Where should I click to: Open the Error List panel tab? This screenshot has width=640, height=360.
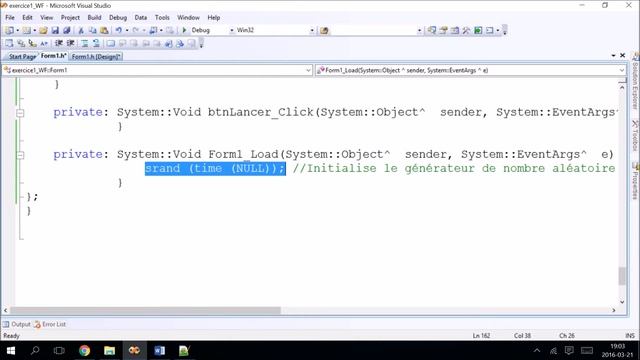tap(50, 324)
